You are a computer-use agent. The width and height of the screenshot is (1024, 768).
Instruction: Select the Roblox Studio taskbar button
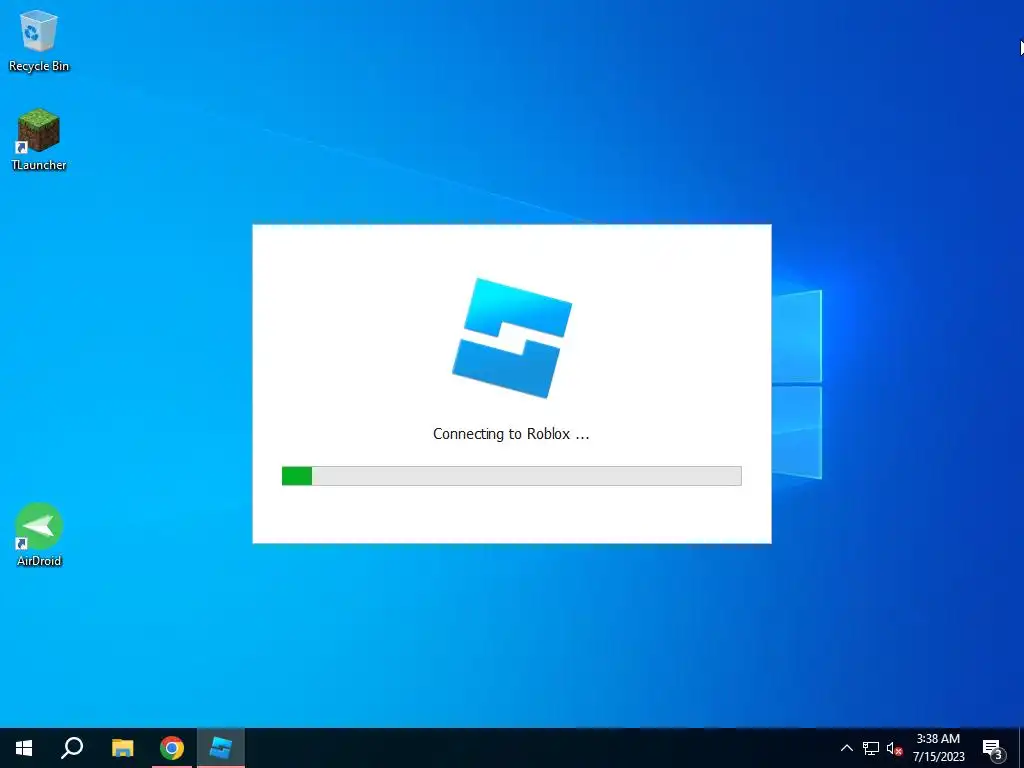[x=221, y=748]
